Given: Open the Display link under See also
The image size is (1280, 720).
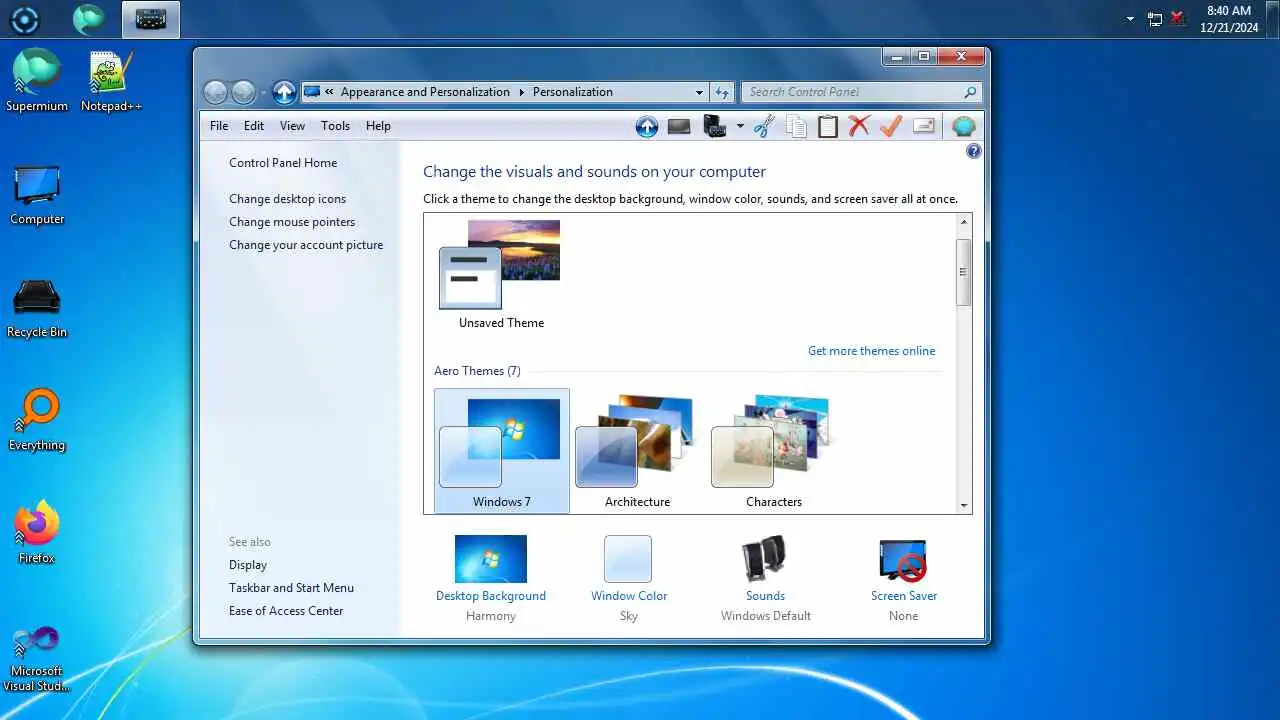Looking at the screenshot, I should [248, 565].
